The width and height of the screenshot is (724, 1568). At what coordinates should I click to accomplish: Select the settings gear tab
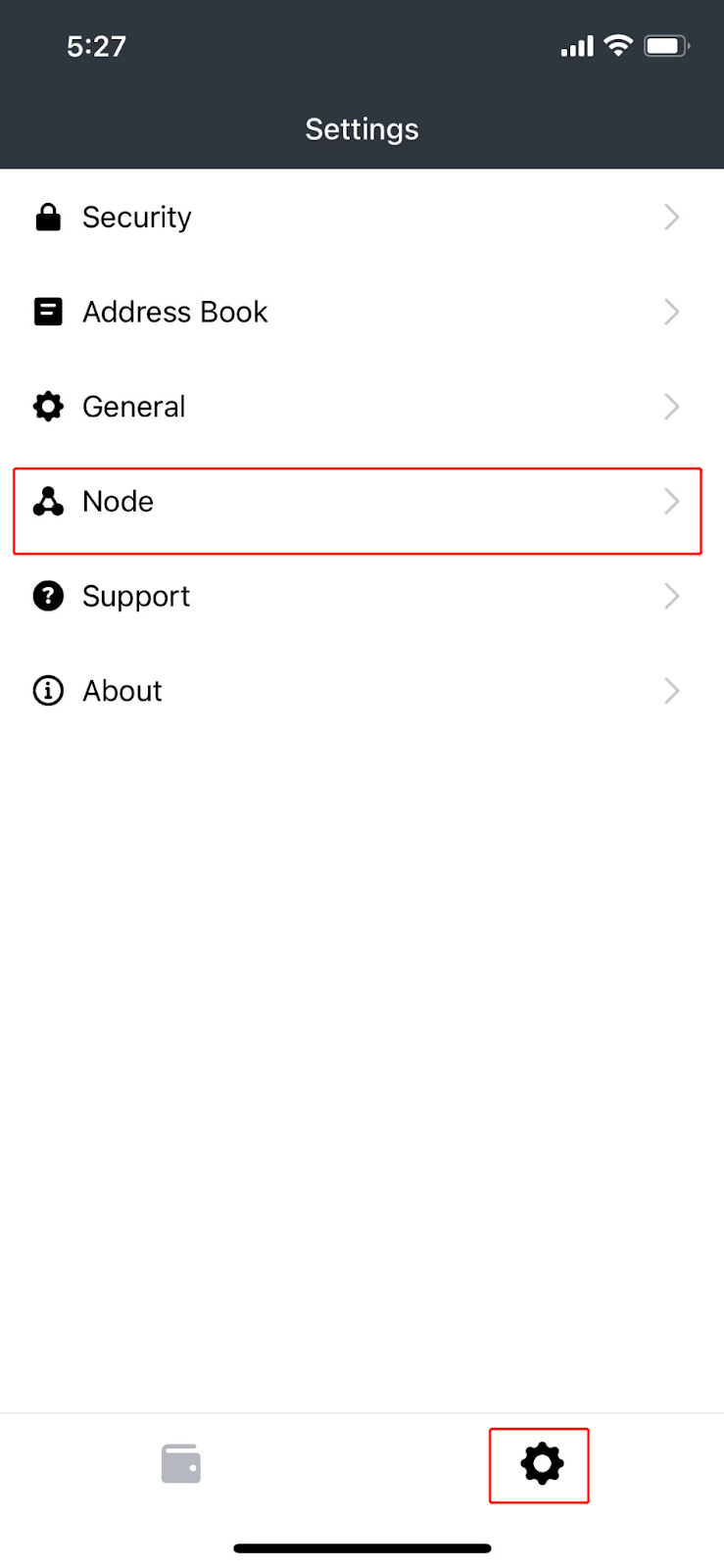click(541, 1464)
